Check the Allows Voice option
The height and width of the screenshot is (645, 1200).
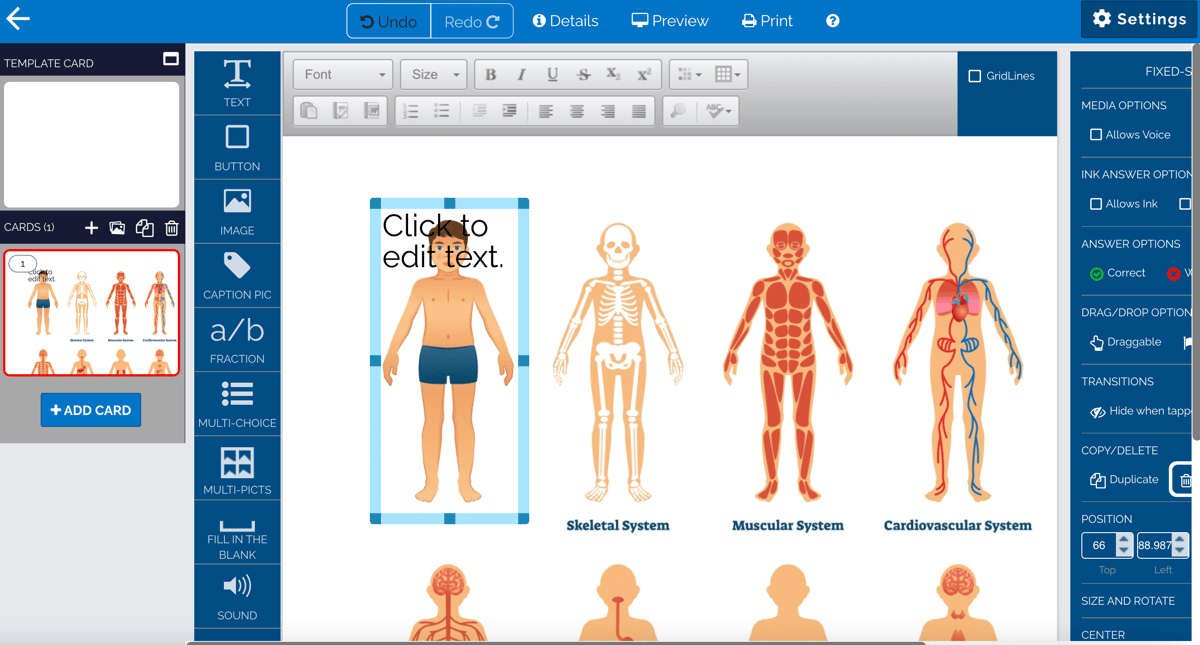pos(1096,135)
